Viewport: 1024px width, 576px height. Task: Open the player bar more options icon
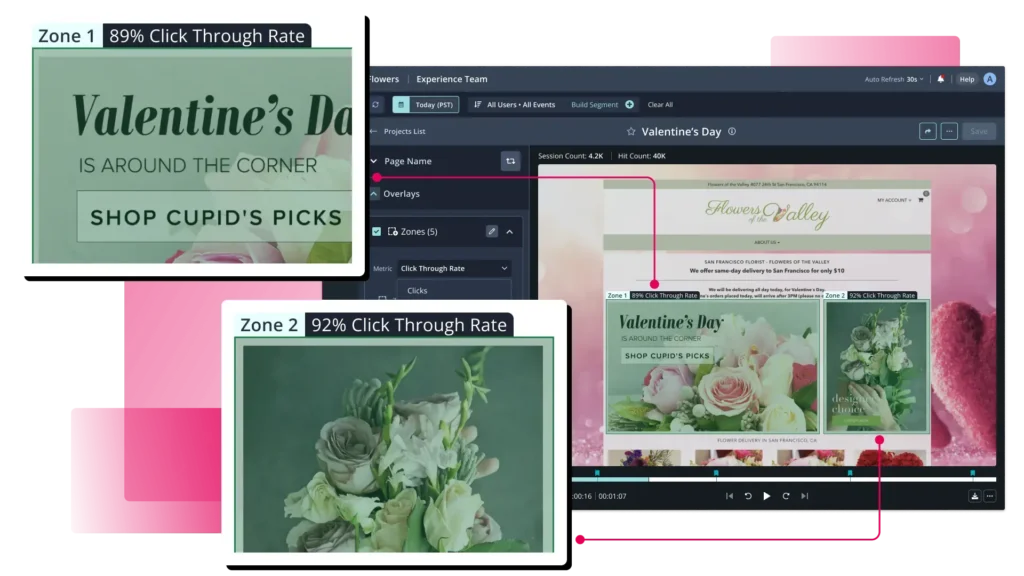[990, 496]
